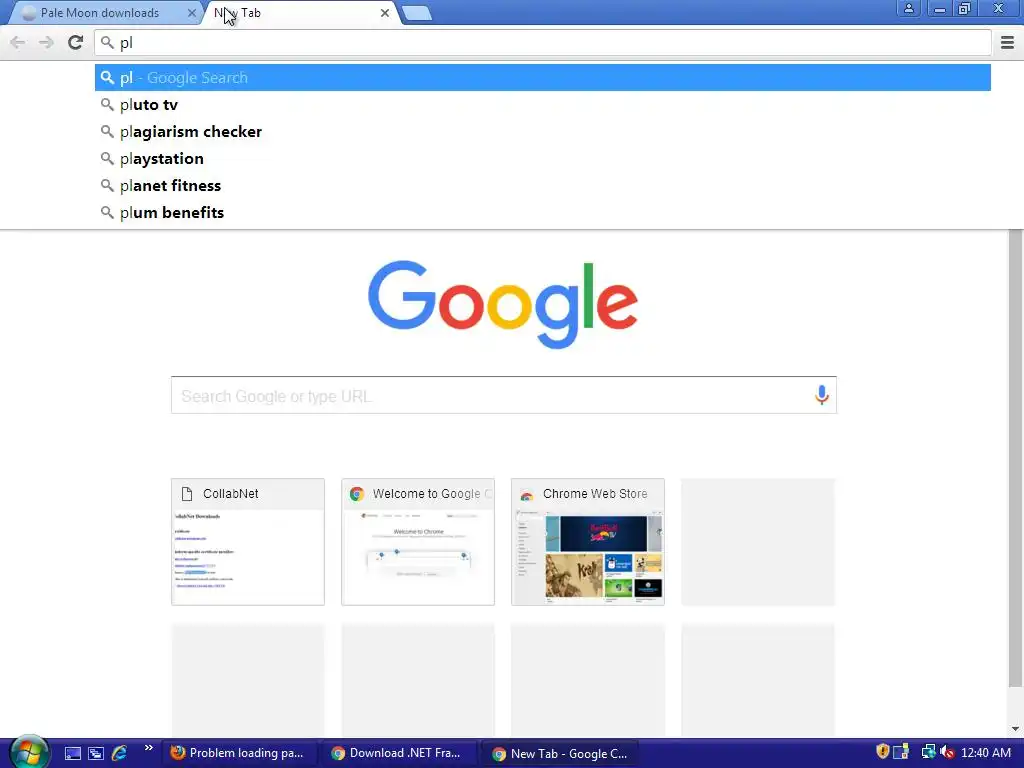The height and width of the screenshot is (768, 1024).
Task: Select the 'planet fitness' suggestion
Action: pos(543,185)
